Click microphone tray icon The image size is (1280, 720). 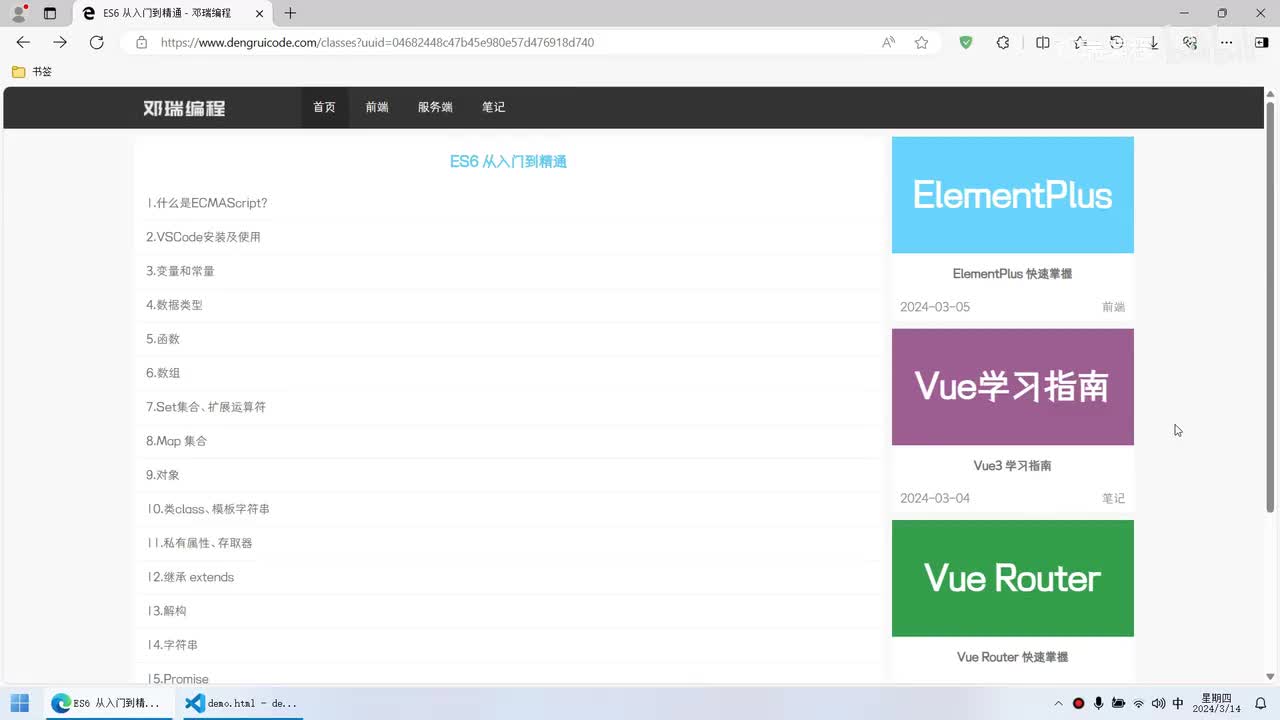[1098, 703]
